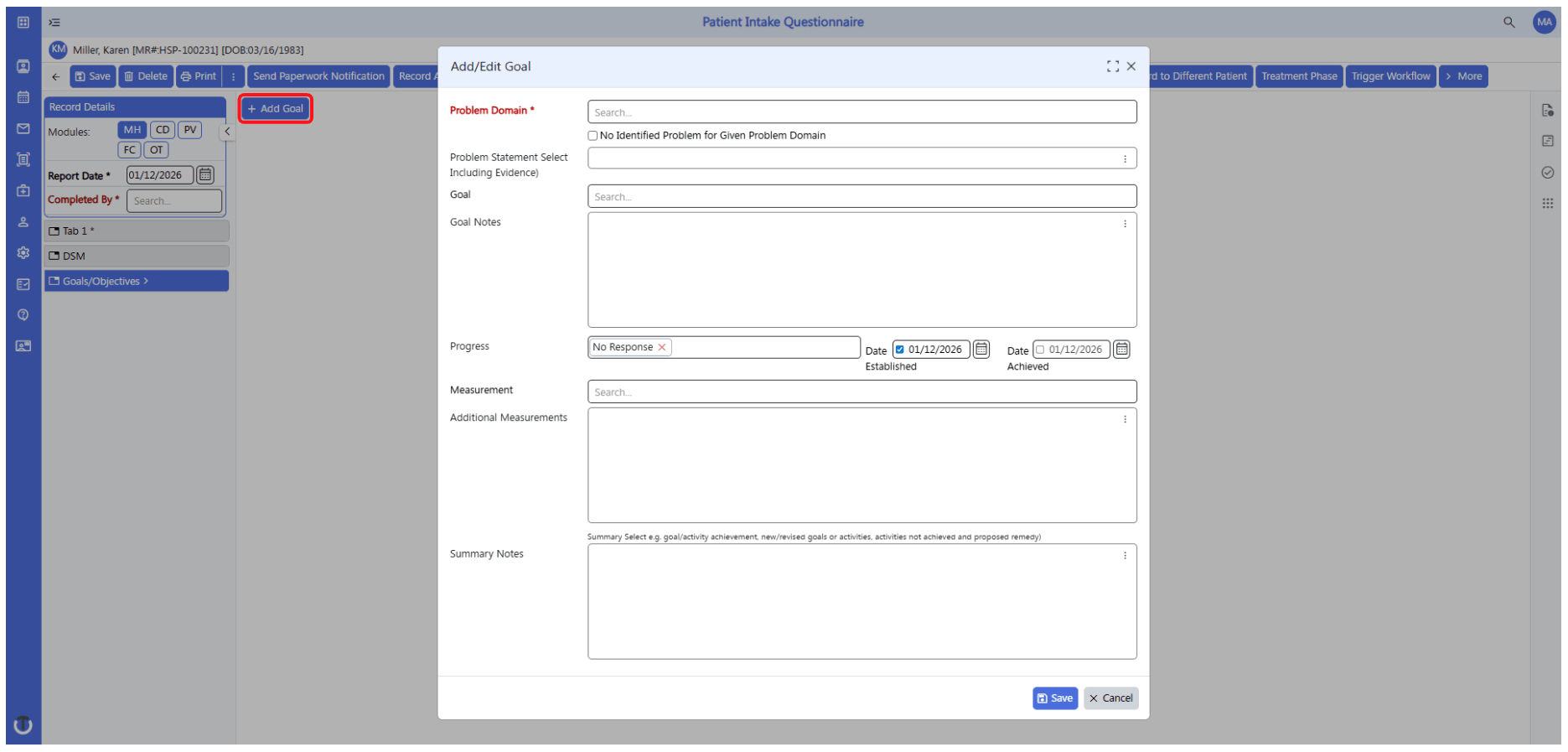Open the dots grid icon in right panel
This screenshot has width=1568, height=752.
click(x=1547, y=203)
